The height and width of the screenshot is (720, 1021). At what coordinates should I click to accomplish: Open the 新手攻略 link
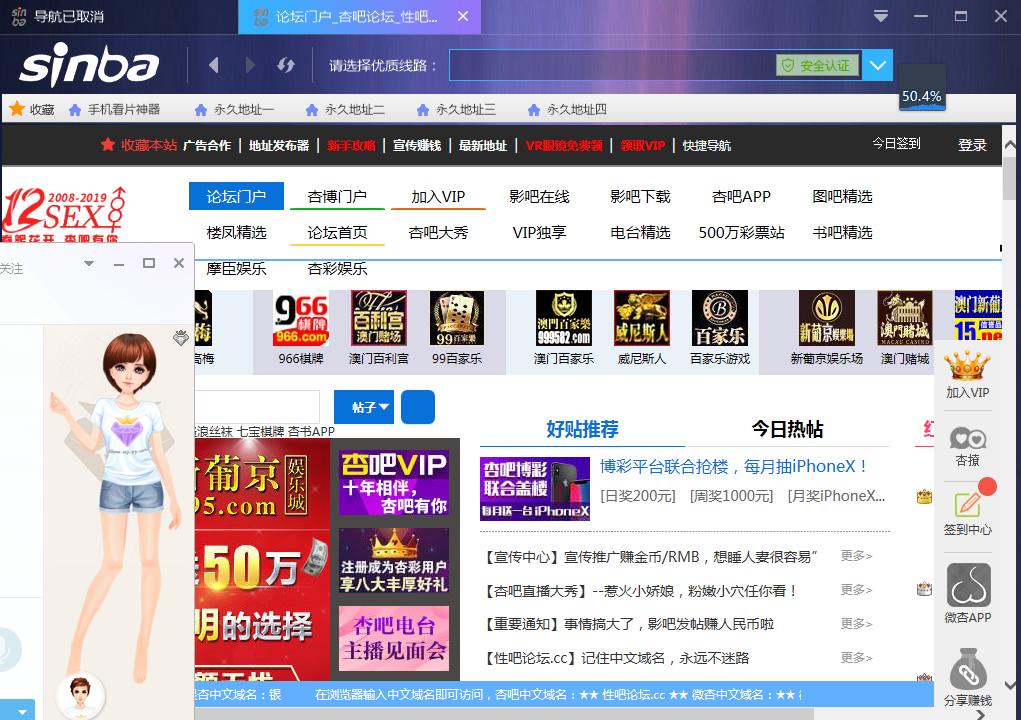click(351, 145)
